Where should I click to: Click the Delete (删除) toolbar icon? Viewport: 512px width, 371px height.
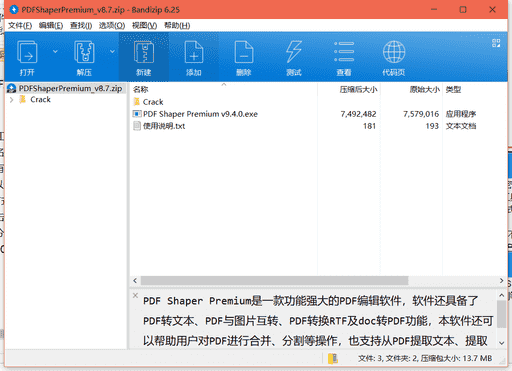tap(244, 52)
